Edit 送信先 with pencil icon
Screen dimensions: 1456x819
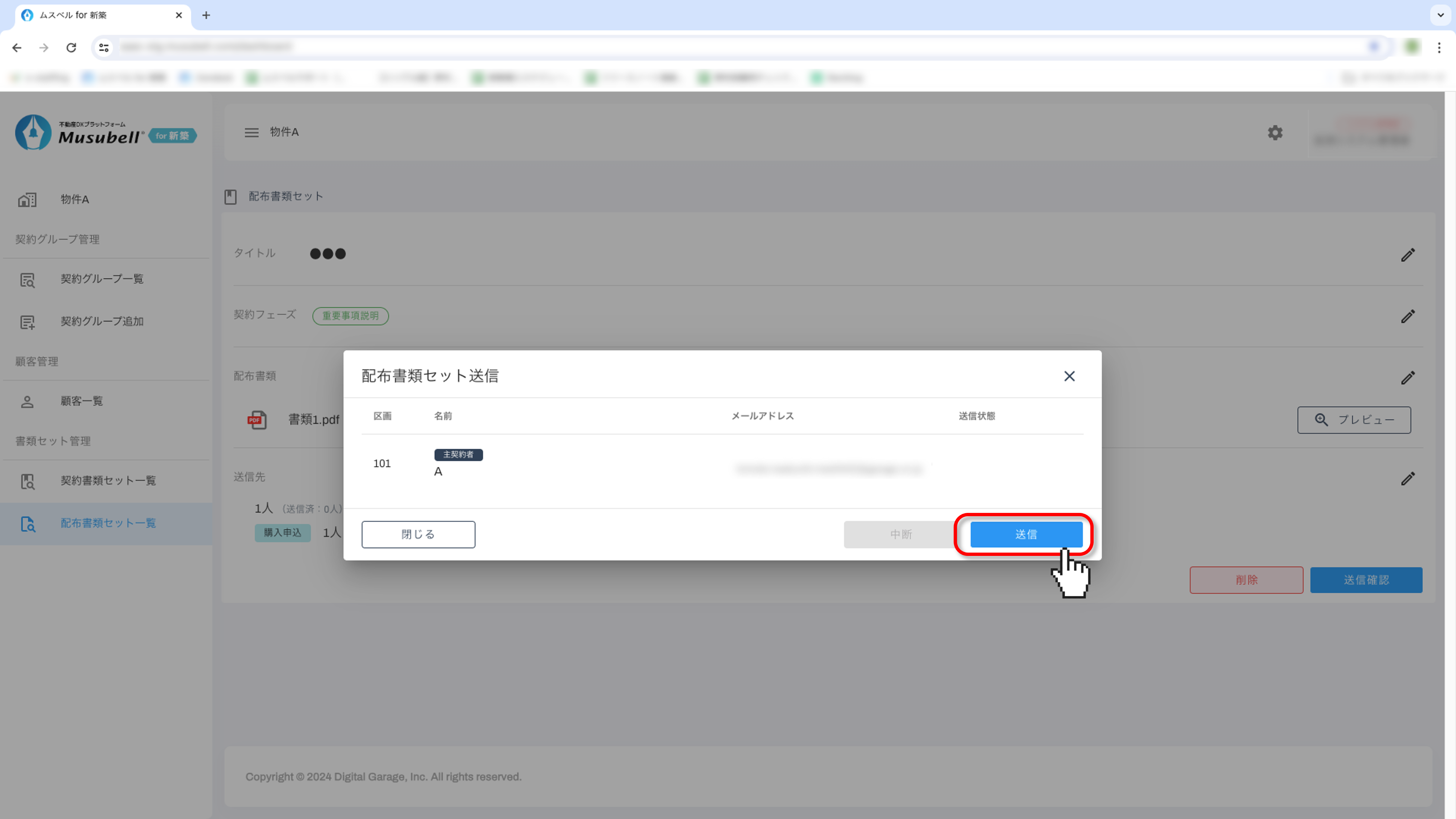tap(1407, 479)
